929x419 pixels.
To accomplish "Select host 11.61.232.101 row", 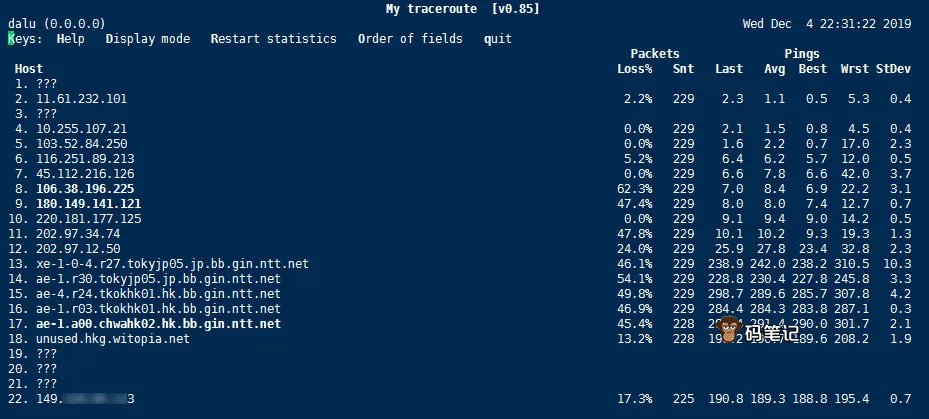I will click(x=81, y=98).
